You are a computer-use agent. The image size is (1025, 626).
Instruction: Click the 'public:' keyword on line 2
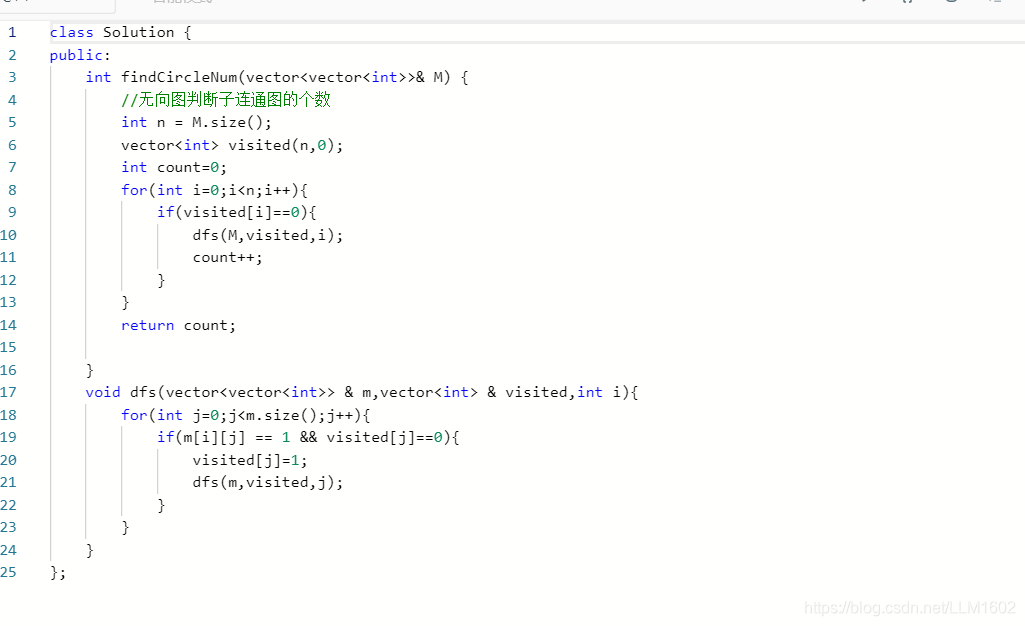pos(80,56)
